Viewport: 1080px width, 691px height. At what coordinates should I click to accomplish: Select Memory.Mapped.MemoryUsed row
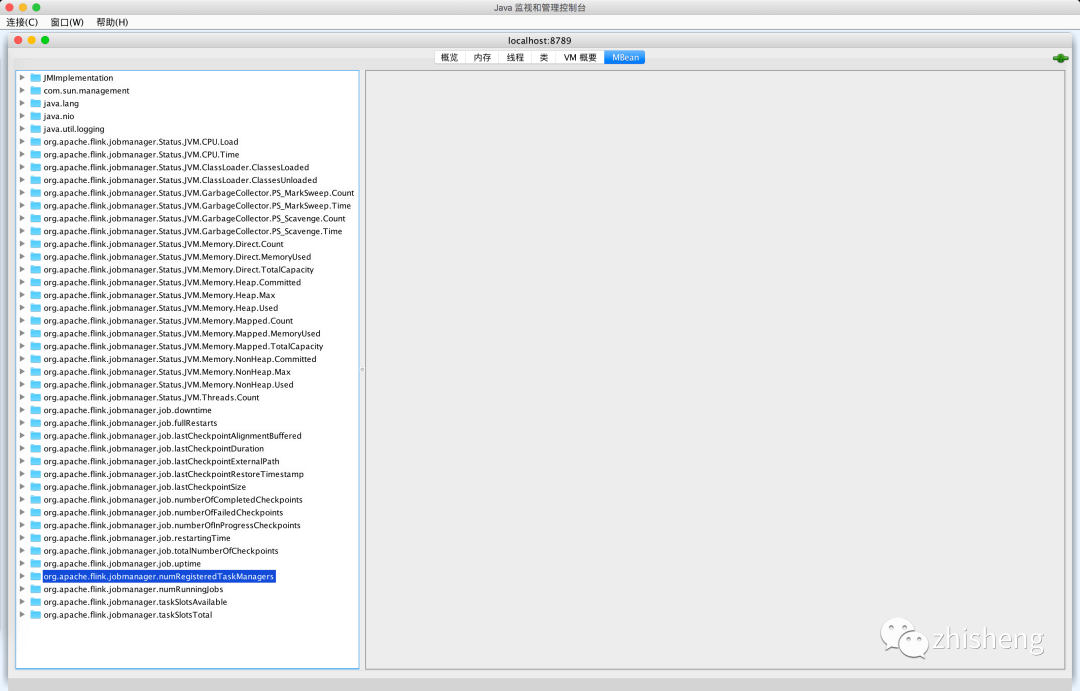pyautogui.click(x=182, y=333)
